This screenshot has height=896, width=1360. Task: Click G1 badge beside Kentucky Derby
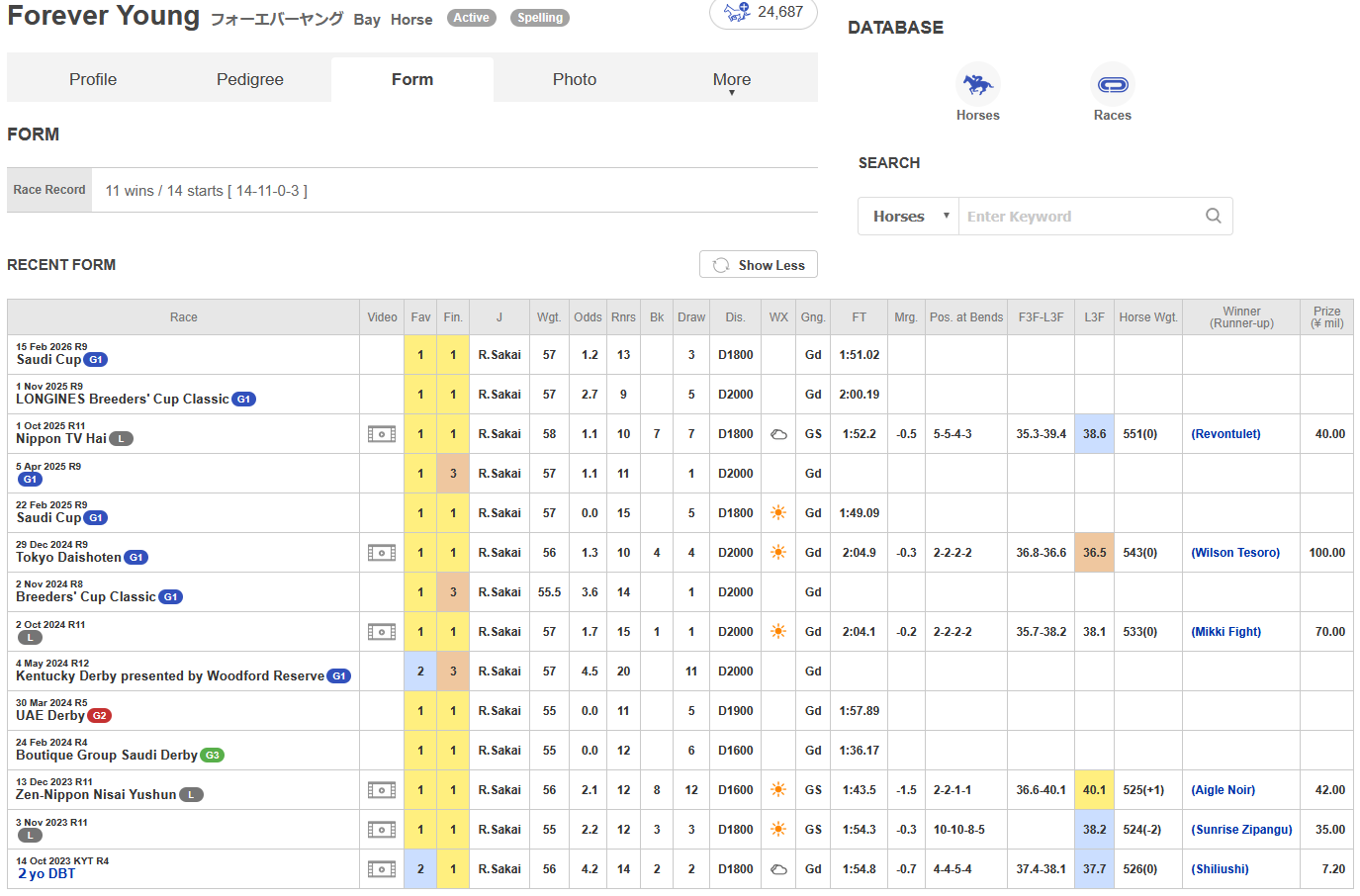338,676
